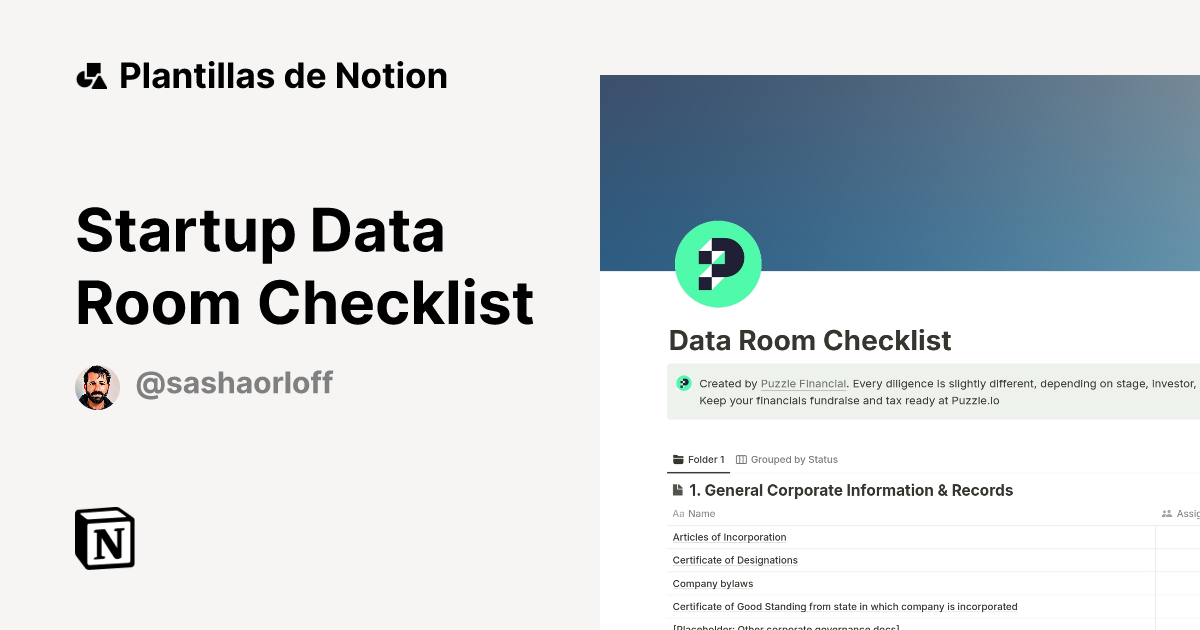Image resolution: width=1200 pixels, height=630 pixels.
Task: Click the Puzzle icon inside the callout box
Action: (684, 383)
